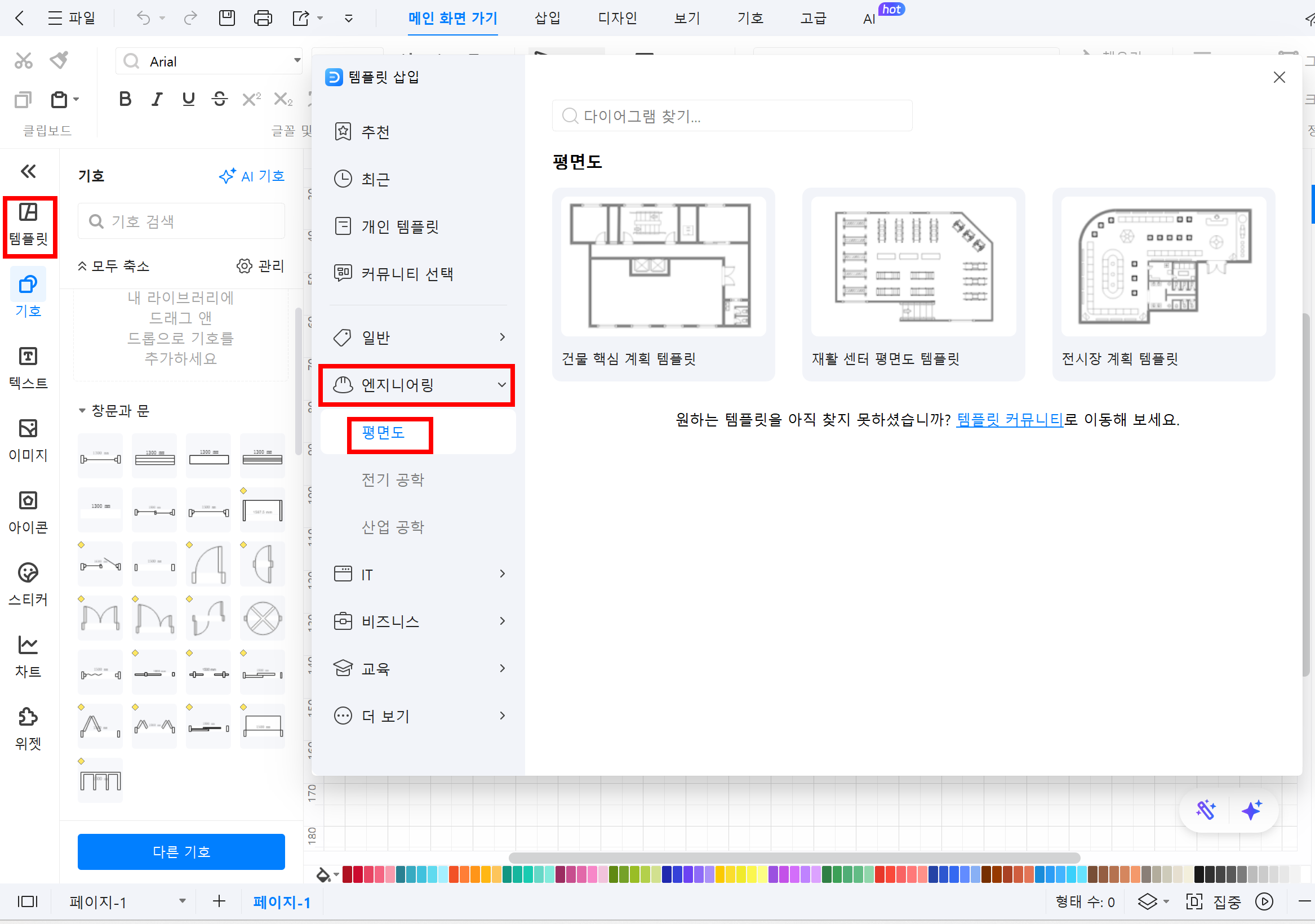Click the Cut scissors icon
Viewport: 1315px width, 924px height.
pyautogui.click(x=24, y=60)
